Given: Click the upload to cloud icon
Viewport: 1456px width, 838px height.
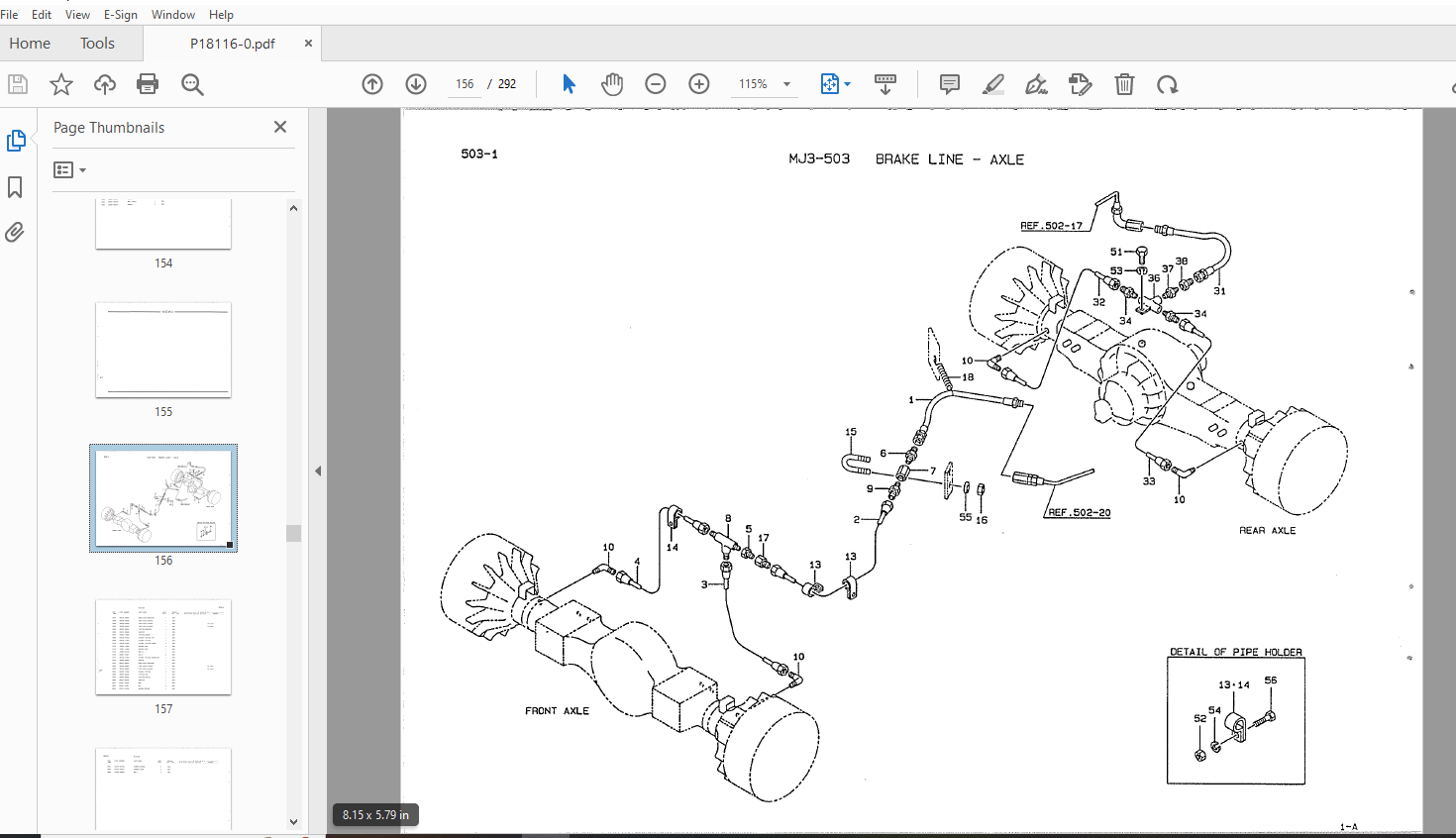Looking at the screenshot, I should pyautogui.click(x=104, y=84).
